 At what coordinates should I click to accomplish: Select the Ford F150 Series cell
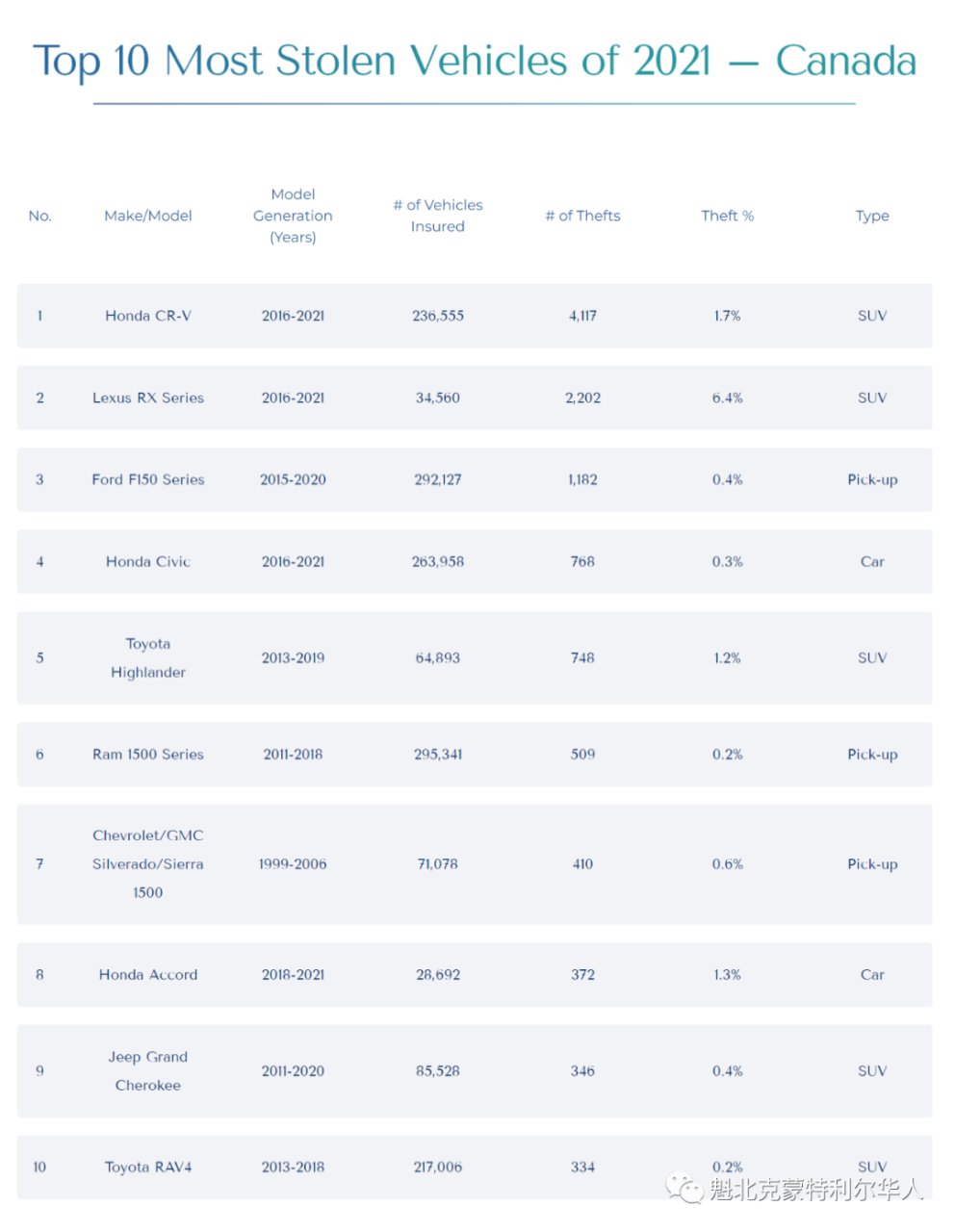148,479
